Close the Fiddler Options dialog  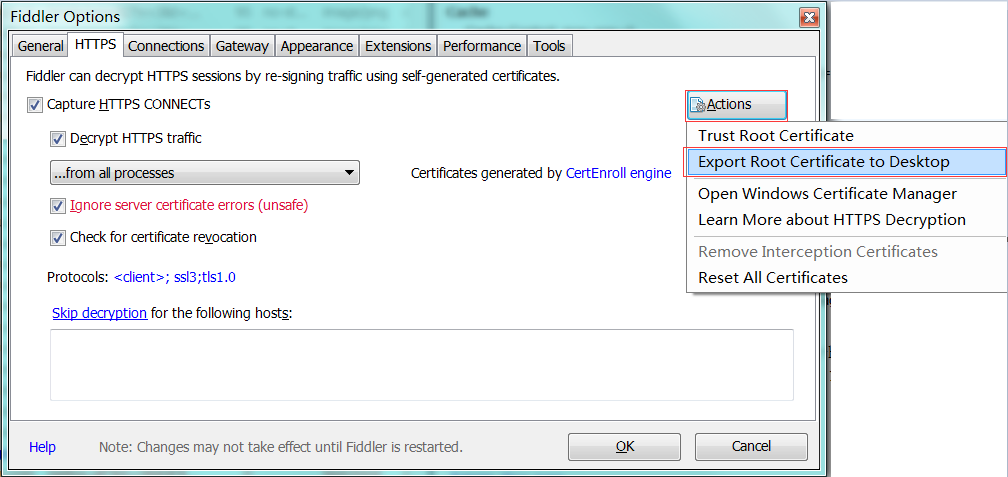(809, 18)
